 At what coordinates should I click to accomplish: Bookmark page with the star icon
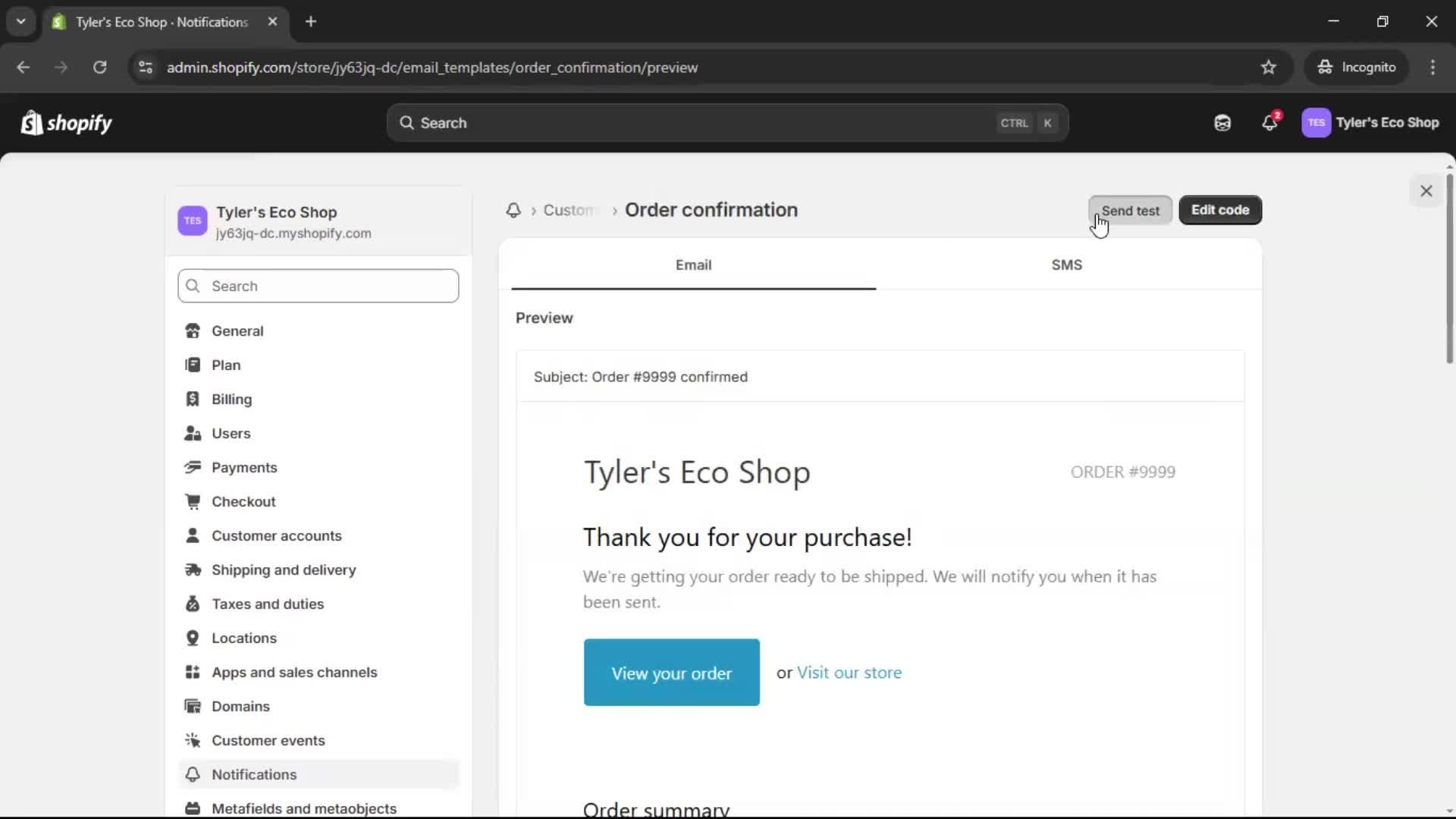coord(1269,67)
